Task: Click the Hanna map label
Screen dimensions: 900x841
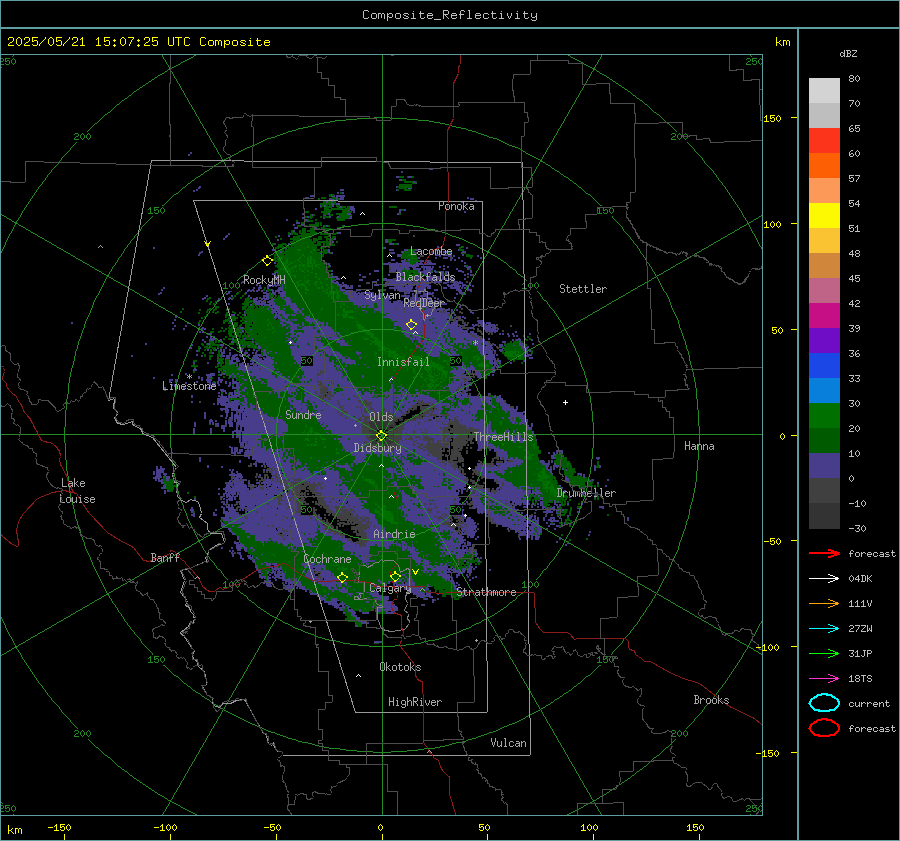Action: click(699, 446)
